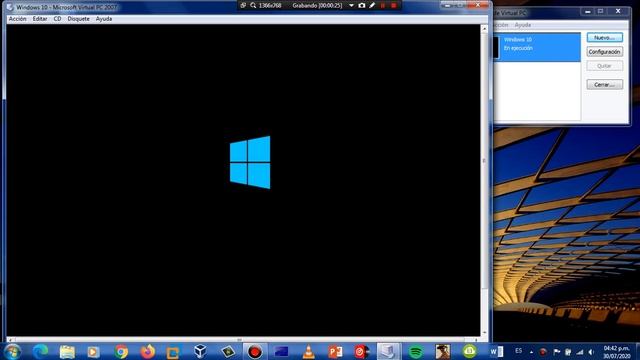The image size is (640, 360).
Task: Open the Ayuda menu in Windows 10 VM window
Action: pos(104,19)
